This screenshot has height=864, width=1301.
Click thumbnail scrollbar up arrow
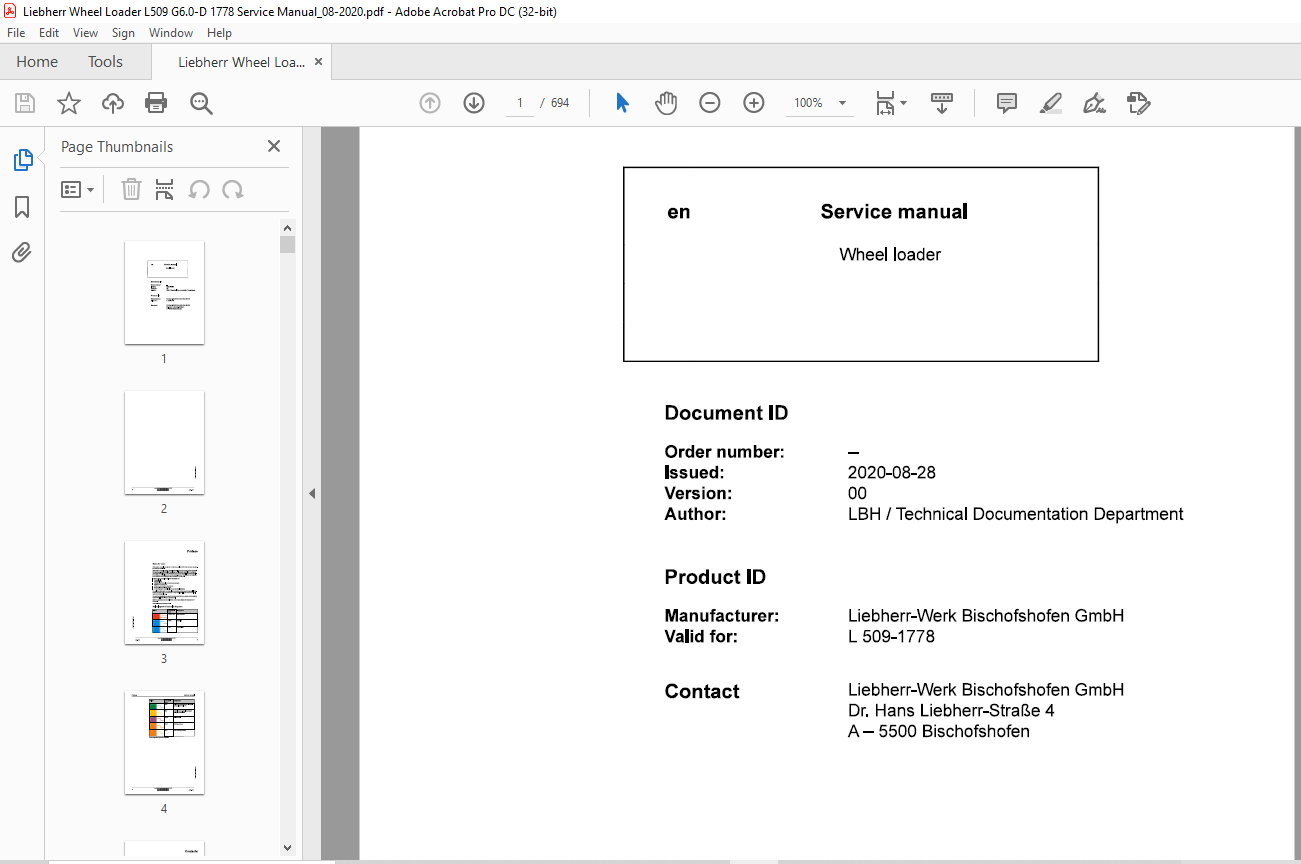point(288,227)
